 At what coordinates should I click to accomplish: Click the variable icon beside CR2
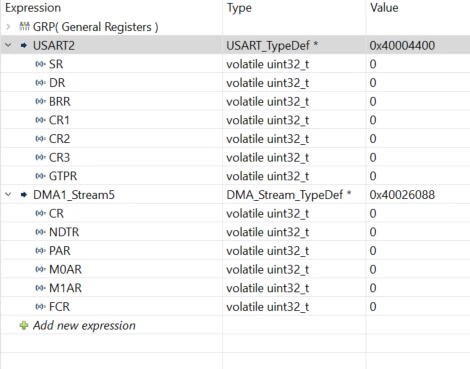(40, 139)
